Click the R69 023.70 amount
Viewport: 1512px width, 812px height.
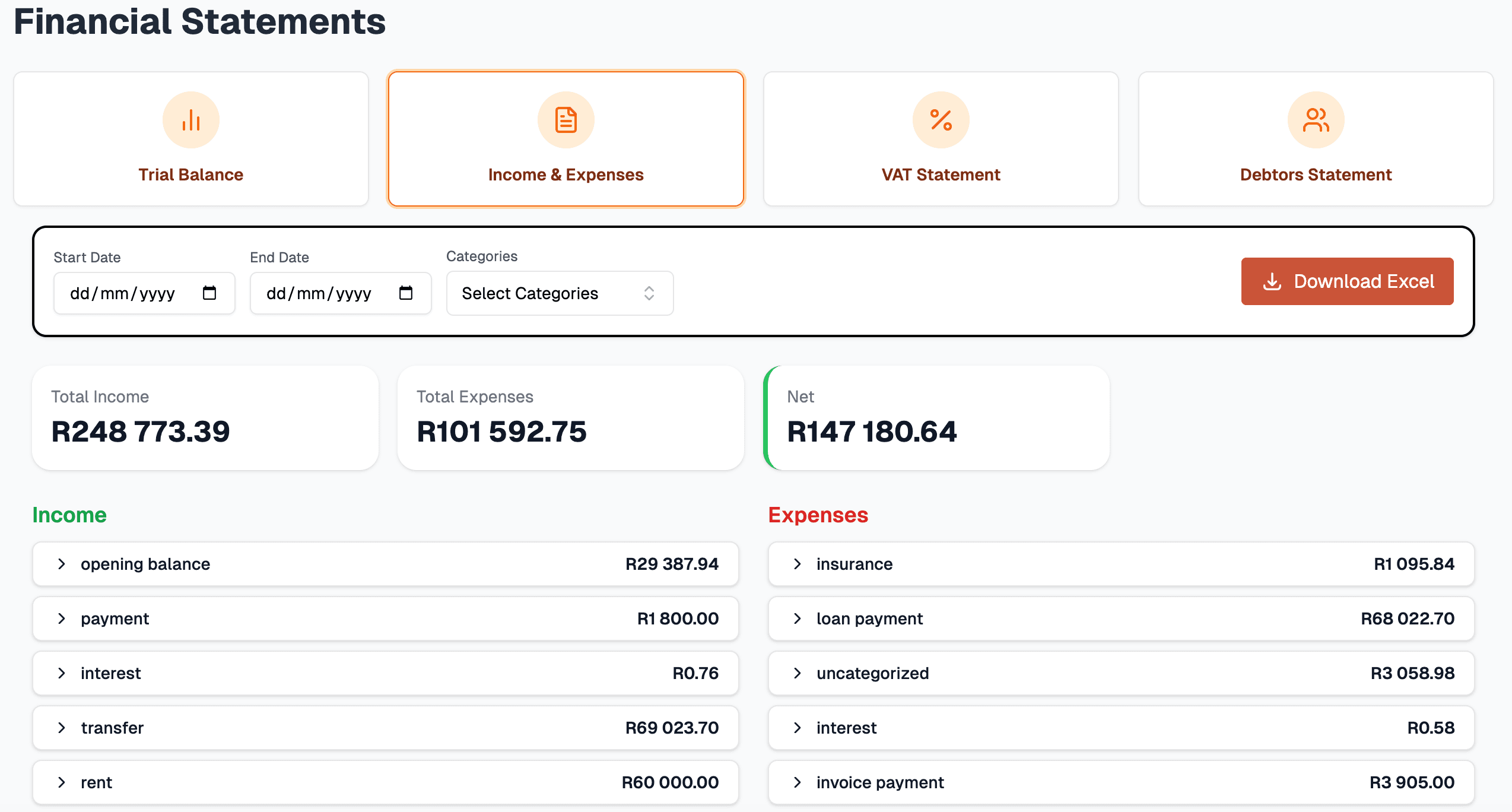tap(672, 728)
